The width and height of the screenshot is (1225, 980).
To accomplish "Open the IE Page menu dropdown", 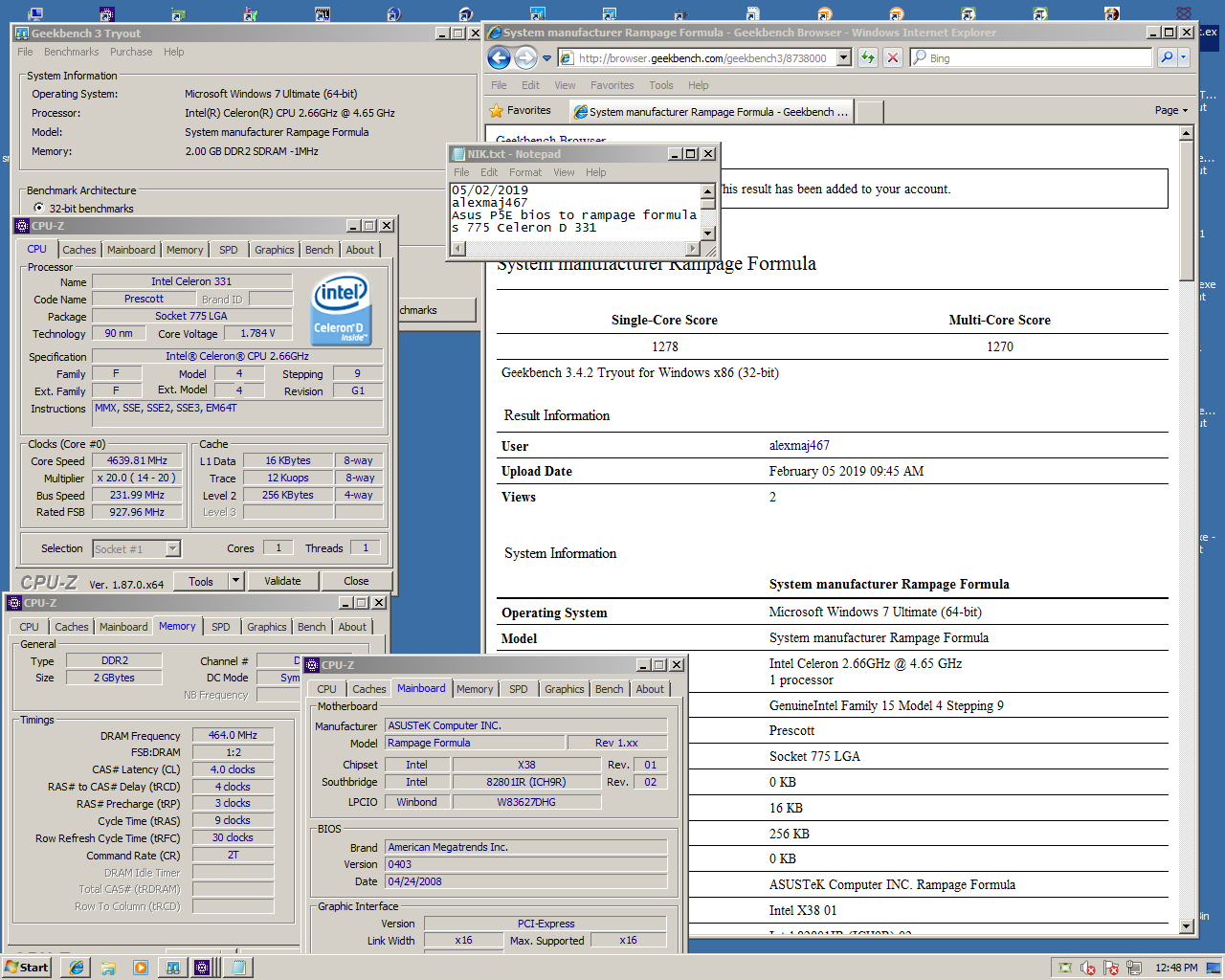I will (1171, 110).
